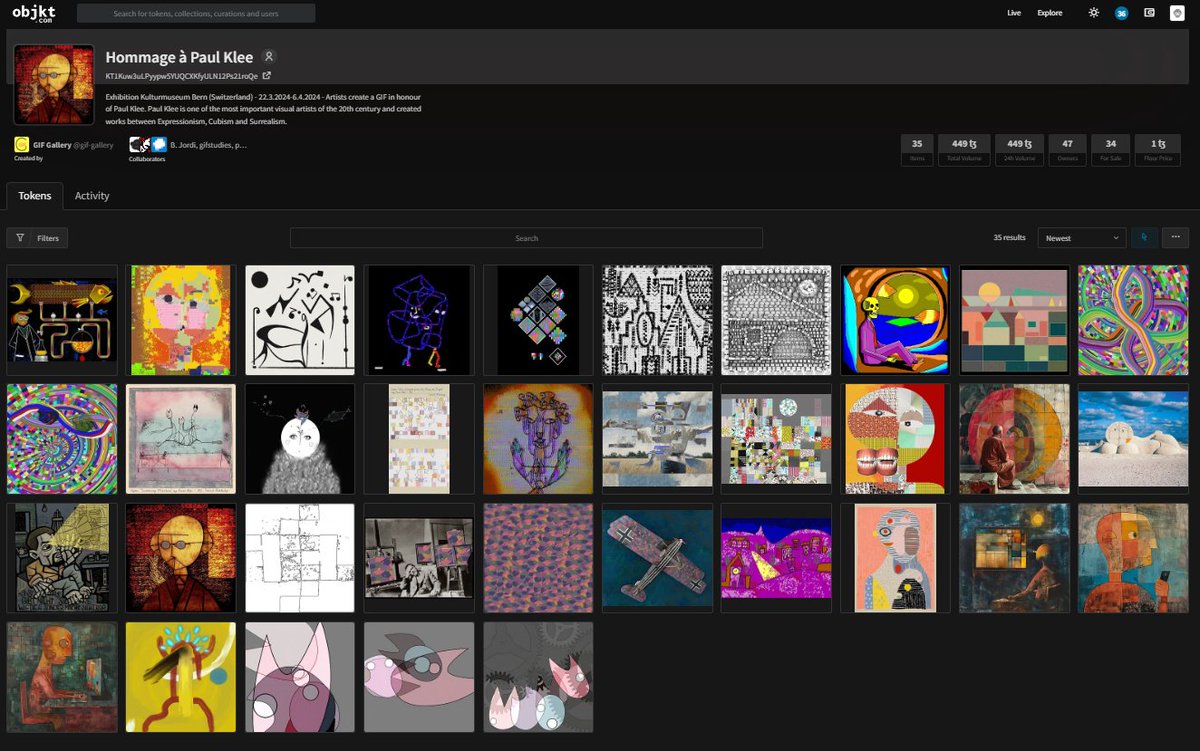Click the 24h Volume stat box
This screenshot has width=1200, height=751.
click(x=1019, y=150)
